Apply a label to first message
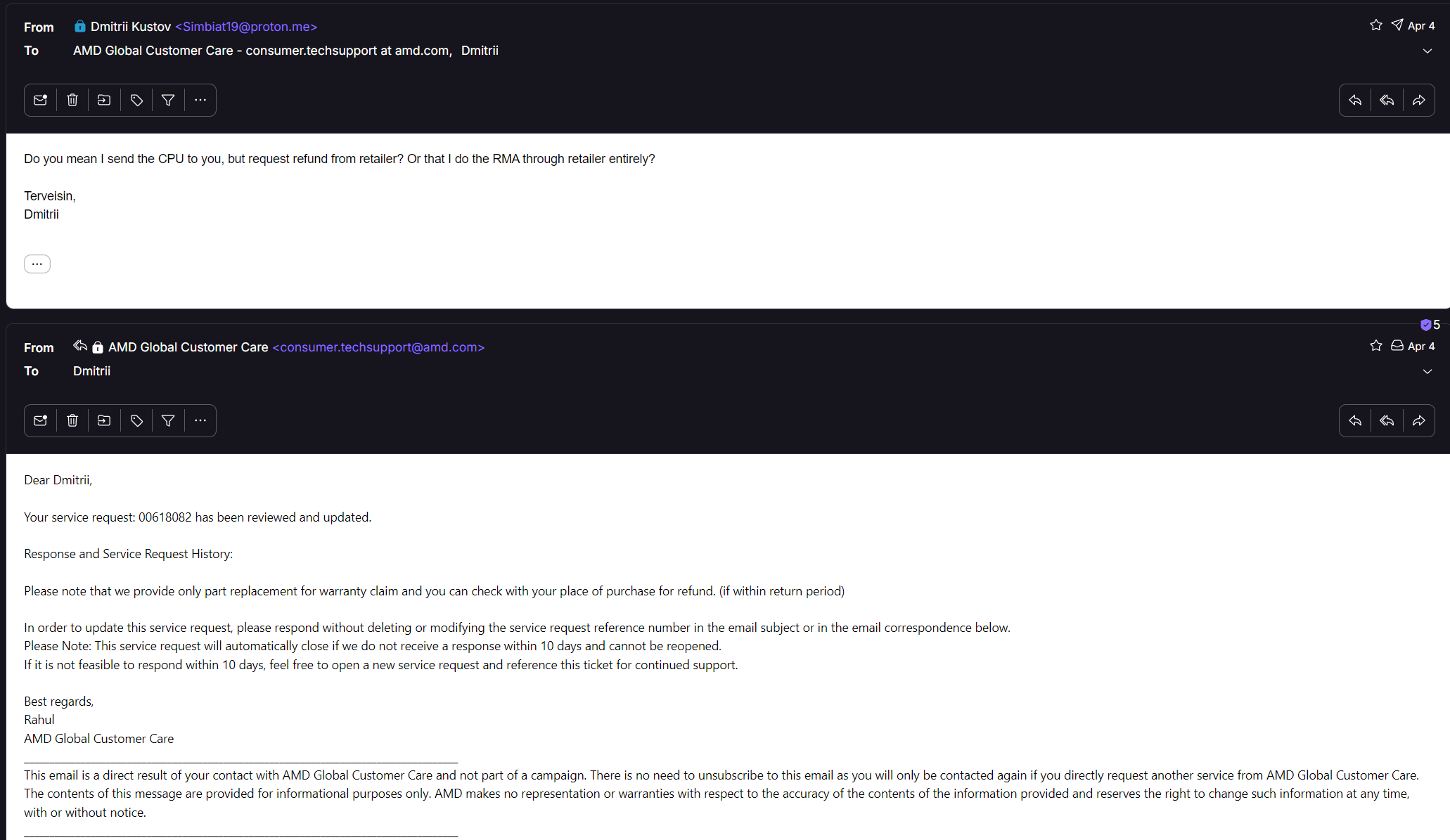The image size is (1450, 840). (136, 100)
